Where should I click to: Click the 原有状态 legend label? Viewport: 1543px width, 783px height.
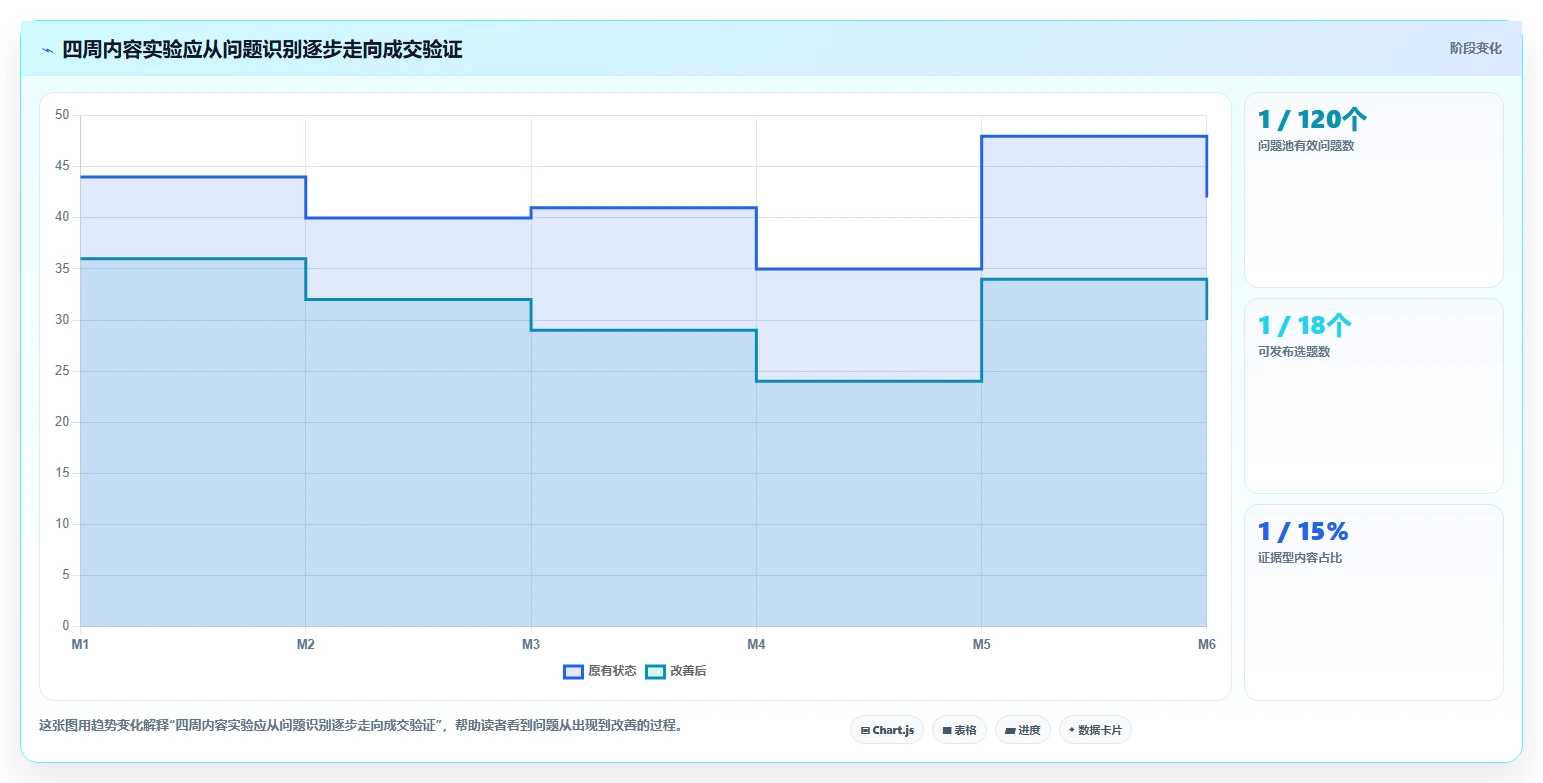tap(612, 671)
